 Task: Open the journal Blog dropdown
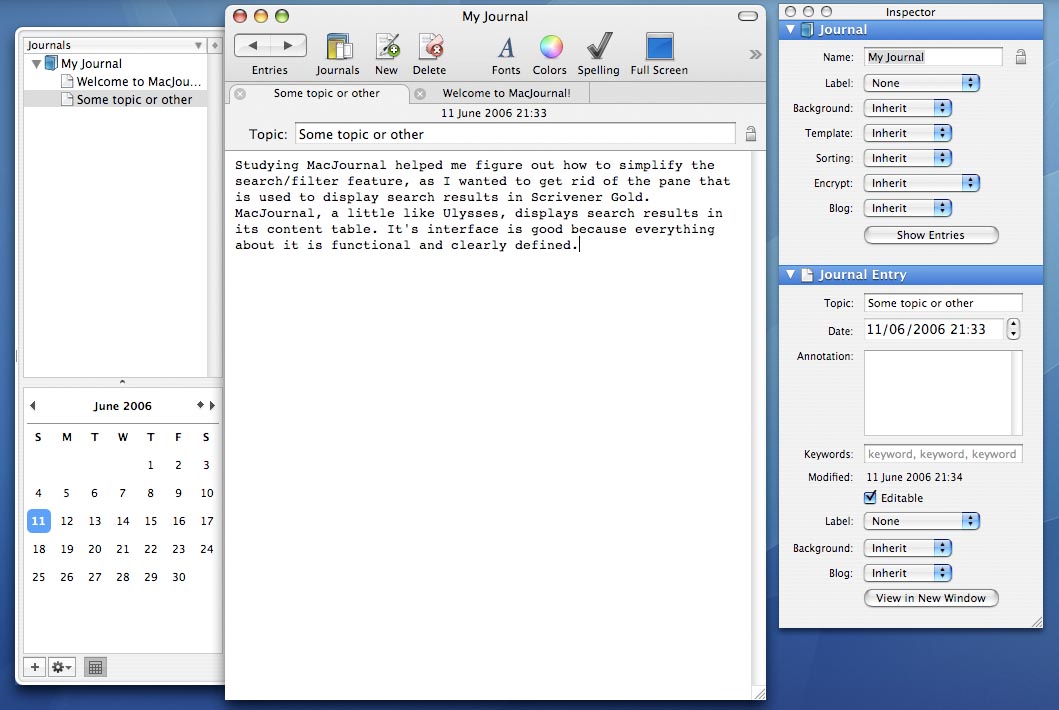coord(908,208)
